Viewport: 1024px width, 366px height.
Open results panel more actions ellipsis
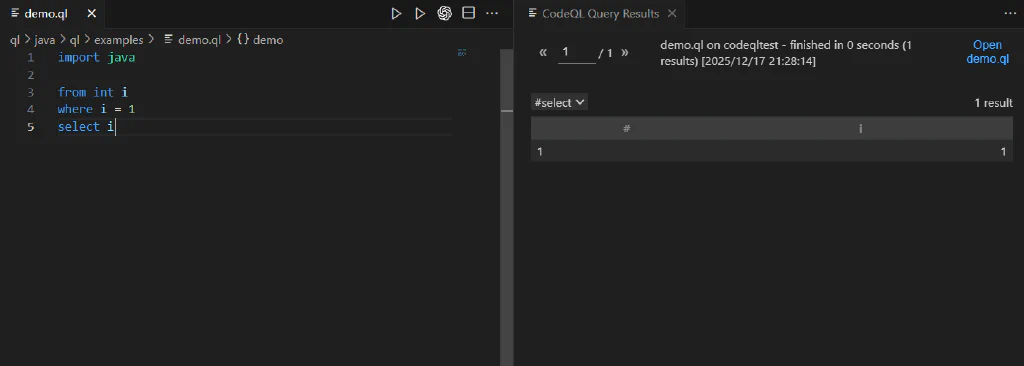pos(1010,14)
